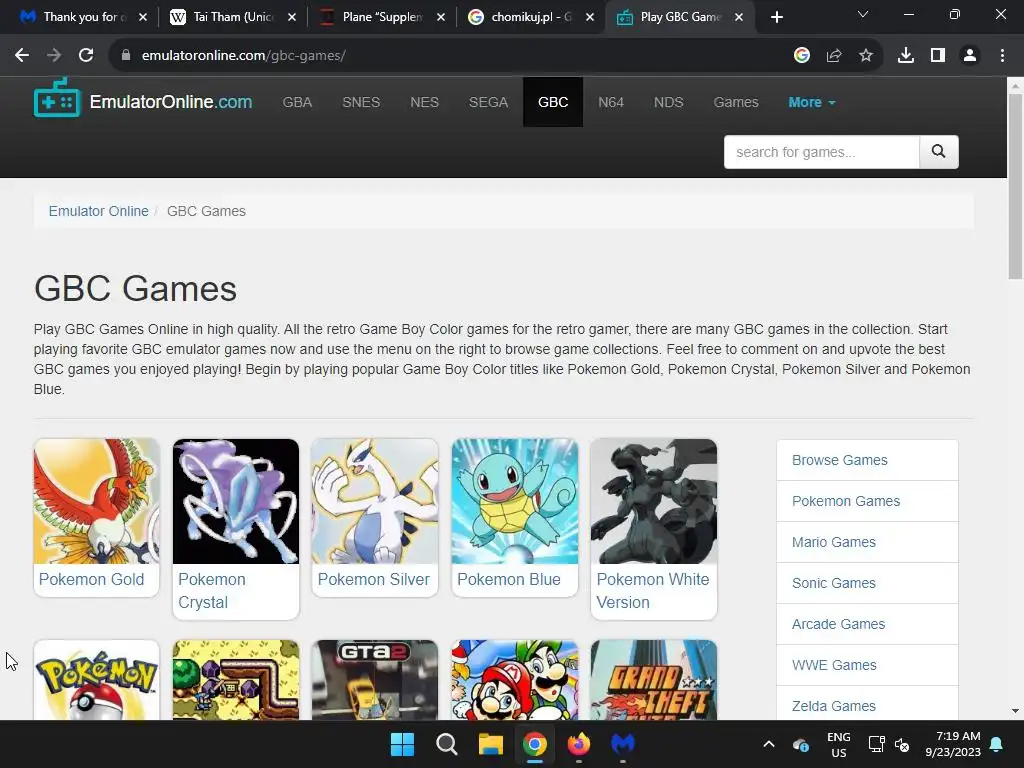Focus the search for games field

click(x=822, y=152)
